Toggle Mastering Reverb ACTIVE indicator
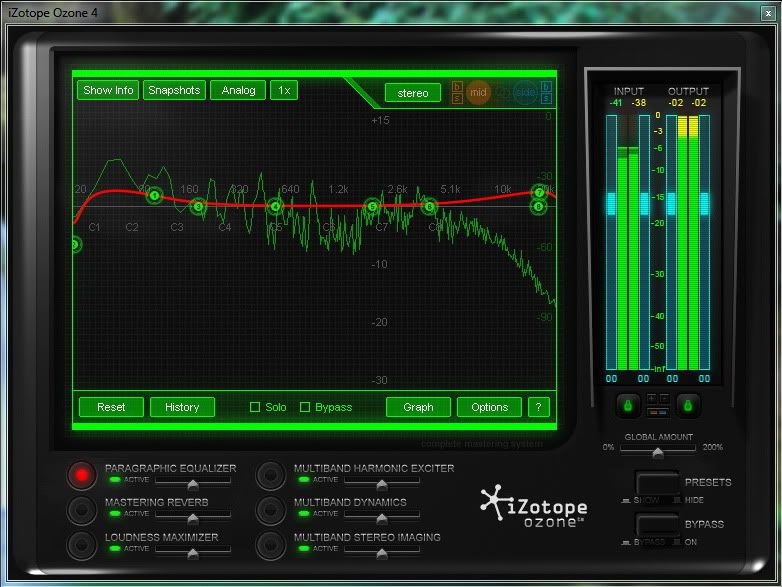 [115, 514]
